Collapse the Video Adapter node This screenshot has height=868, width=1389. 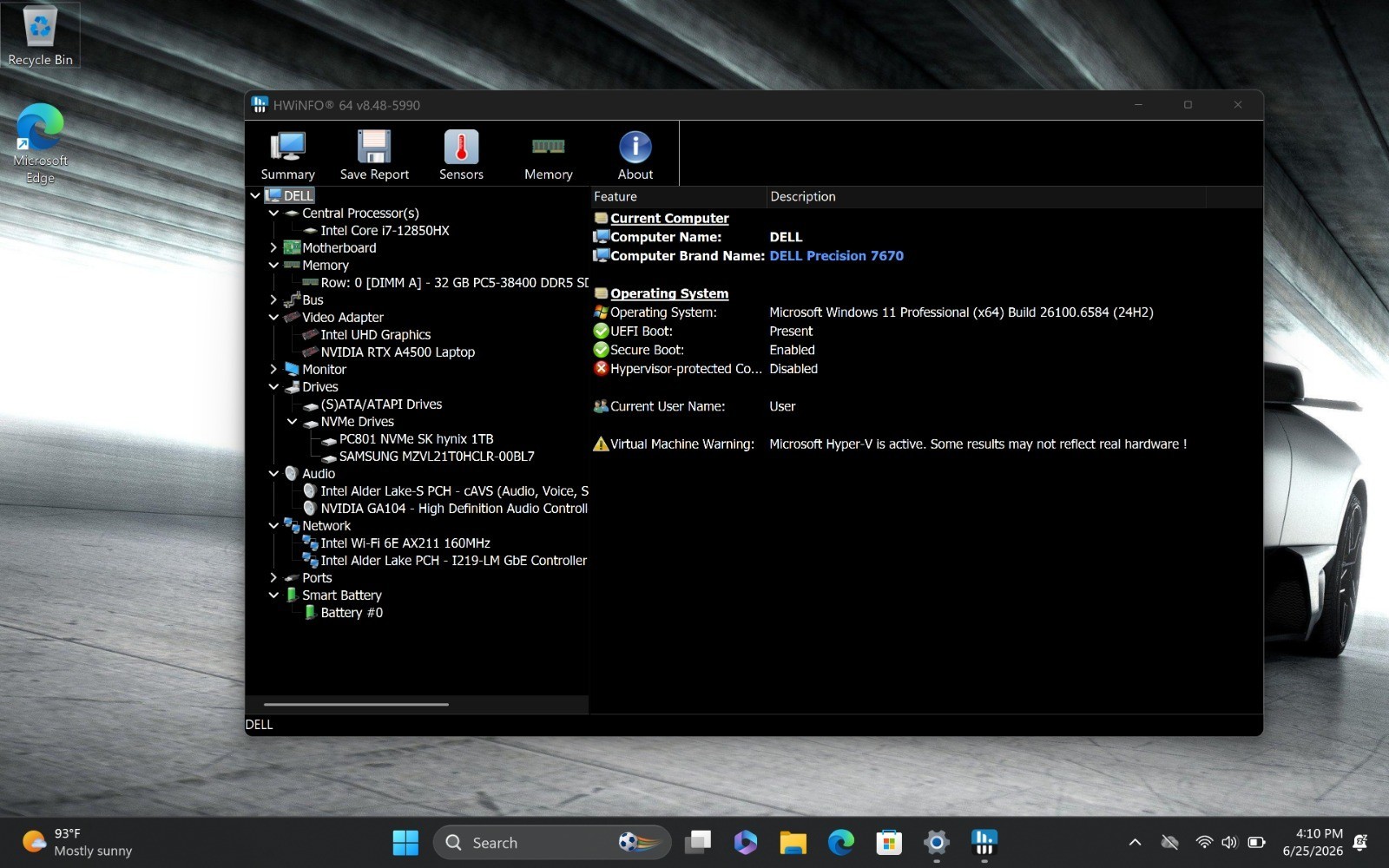pyautogui.click(x=273, y=317)
